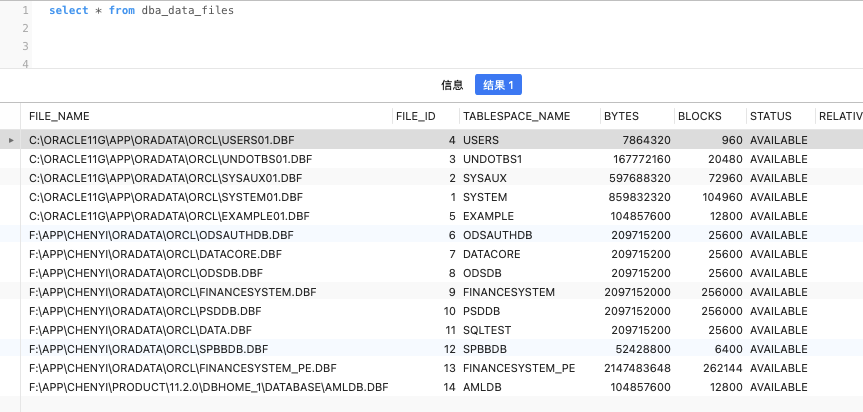This screenshot has width=863, height=412.
Task: Select the blocks value 262144
Action: coord(715,368)
